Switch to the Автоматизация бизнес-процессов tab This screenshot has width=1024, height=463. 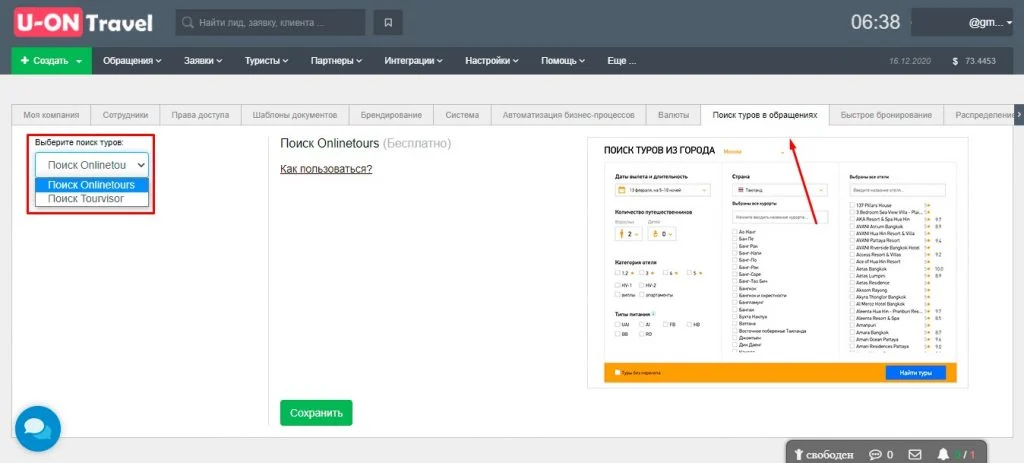pyautogui.click(x=568, y=115)
